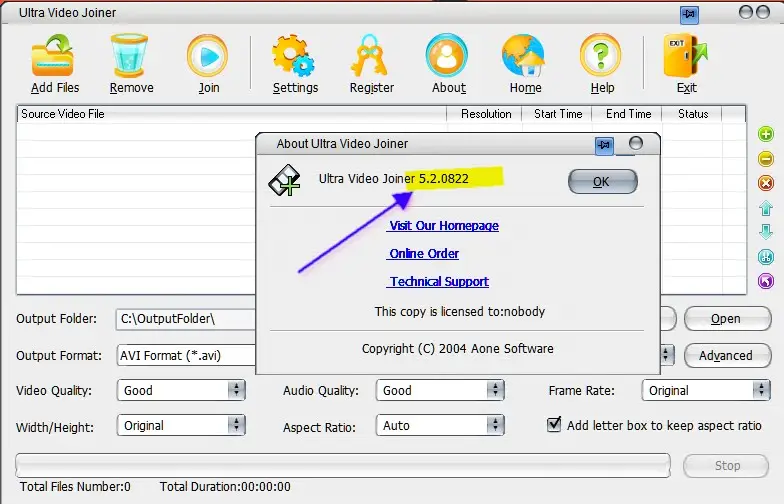
Task: Click the text This copy is licensed to:nobody
Action: point(460,312)
